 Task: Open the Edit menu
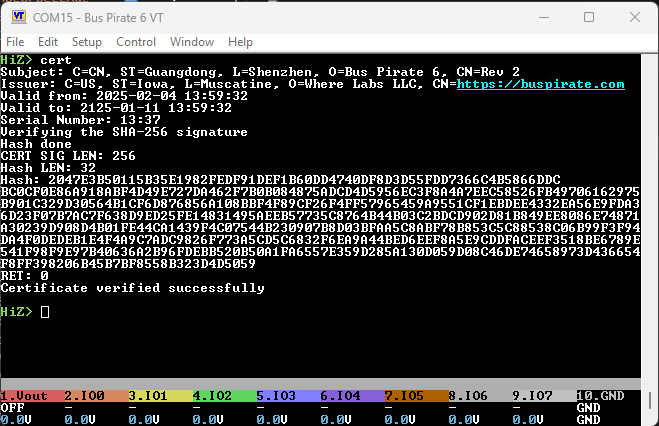(48, 42)
